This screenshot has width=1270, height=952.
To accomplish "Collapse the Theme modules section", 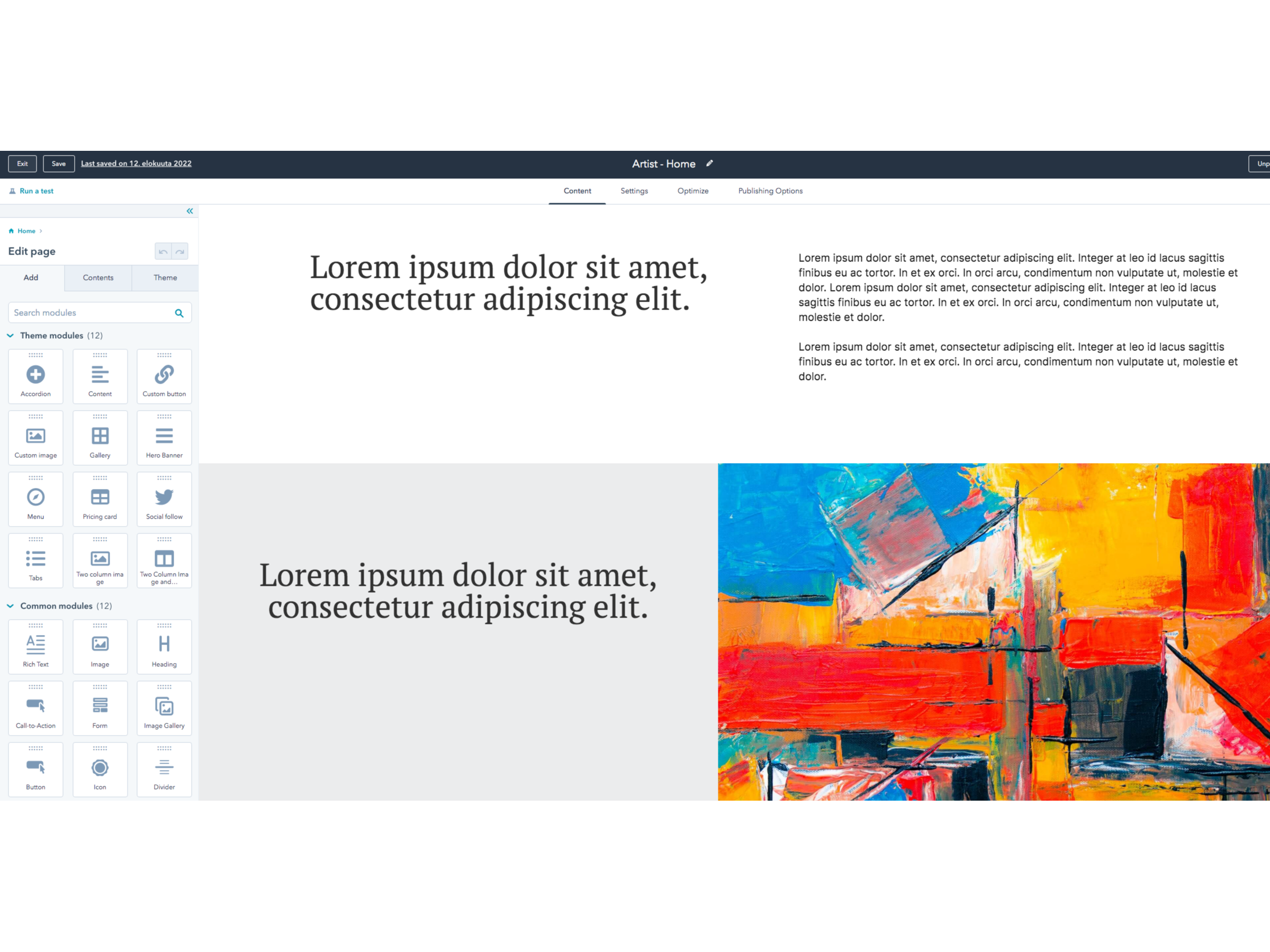I will [x=11, y=336].
